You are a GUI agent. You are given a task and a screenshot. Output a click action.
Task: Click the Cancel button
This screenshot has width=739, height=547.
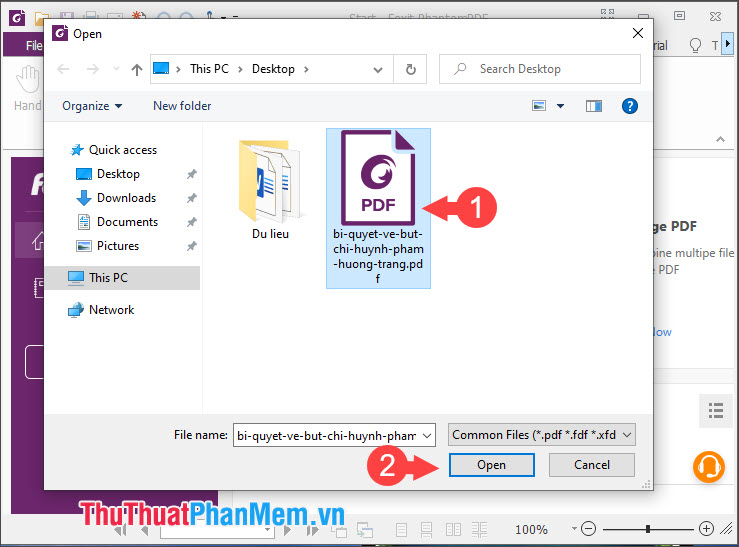pyautogui.click(x=591, y=465)
